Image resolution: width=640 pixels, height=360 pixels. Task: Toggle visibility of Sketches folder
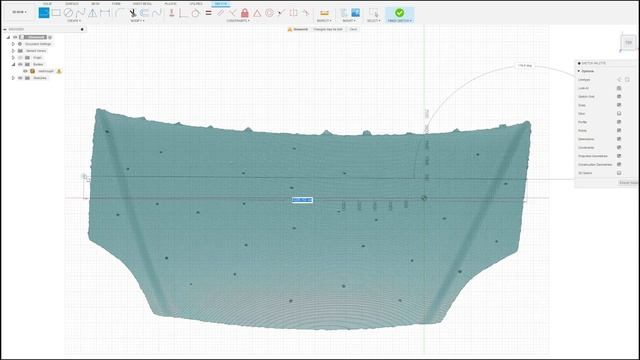[x=20, y=78]
